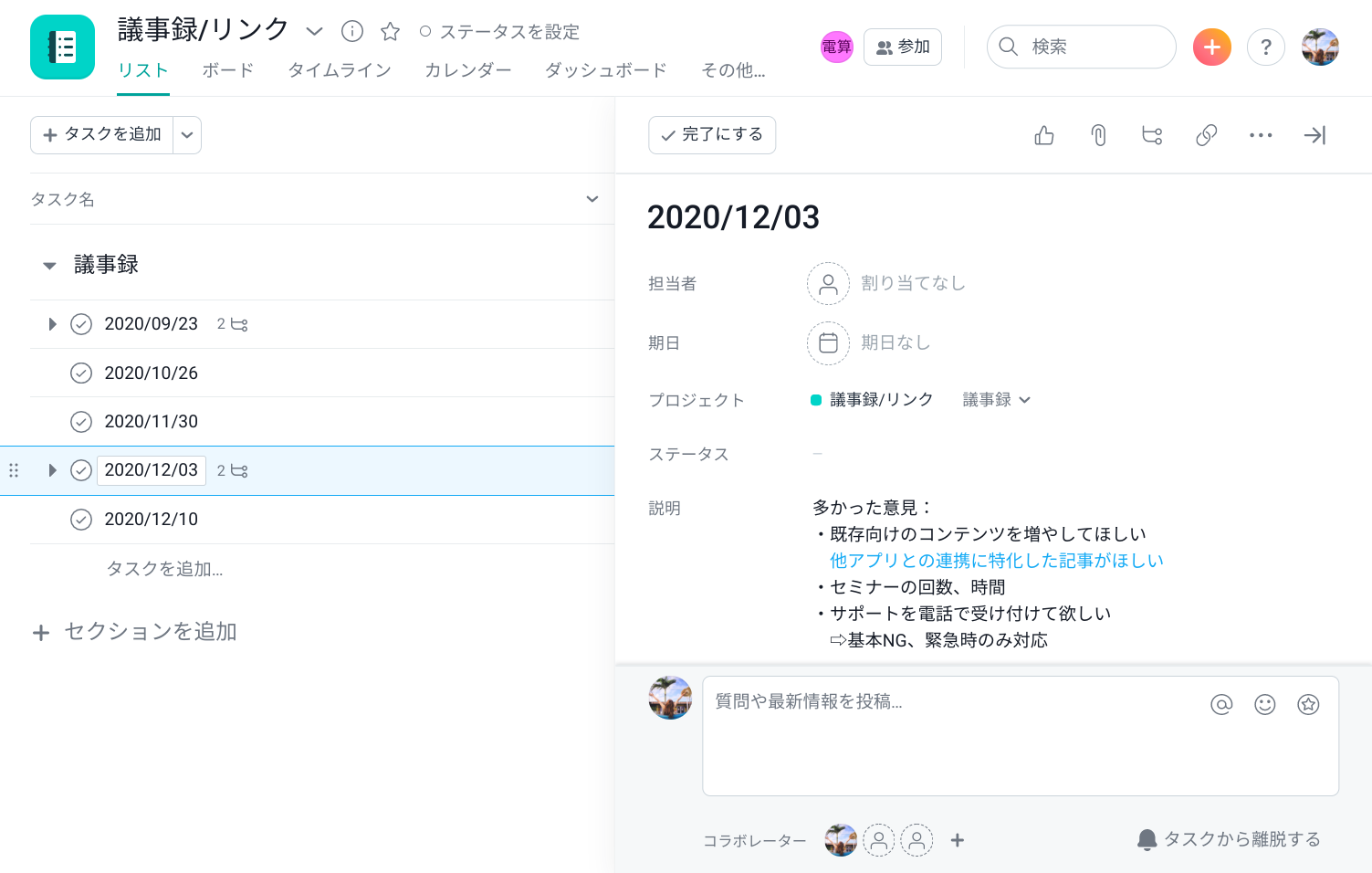The image size is (1372, 873).
Task: Collapse the 議事録 section
Action: tap(49, 266)
